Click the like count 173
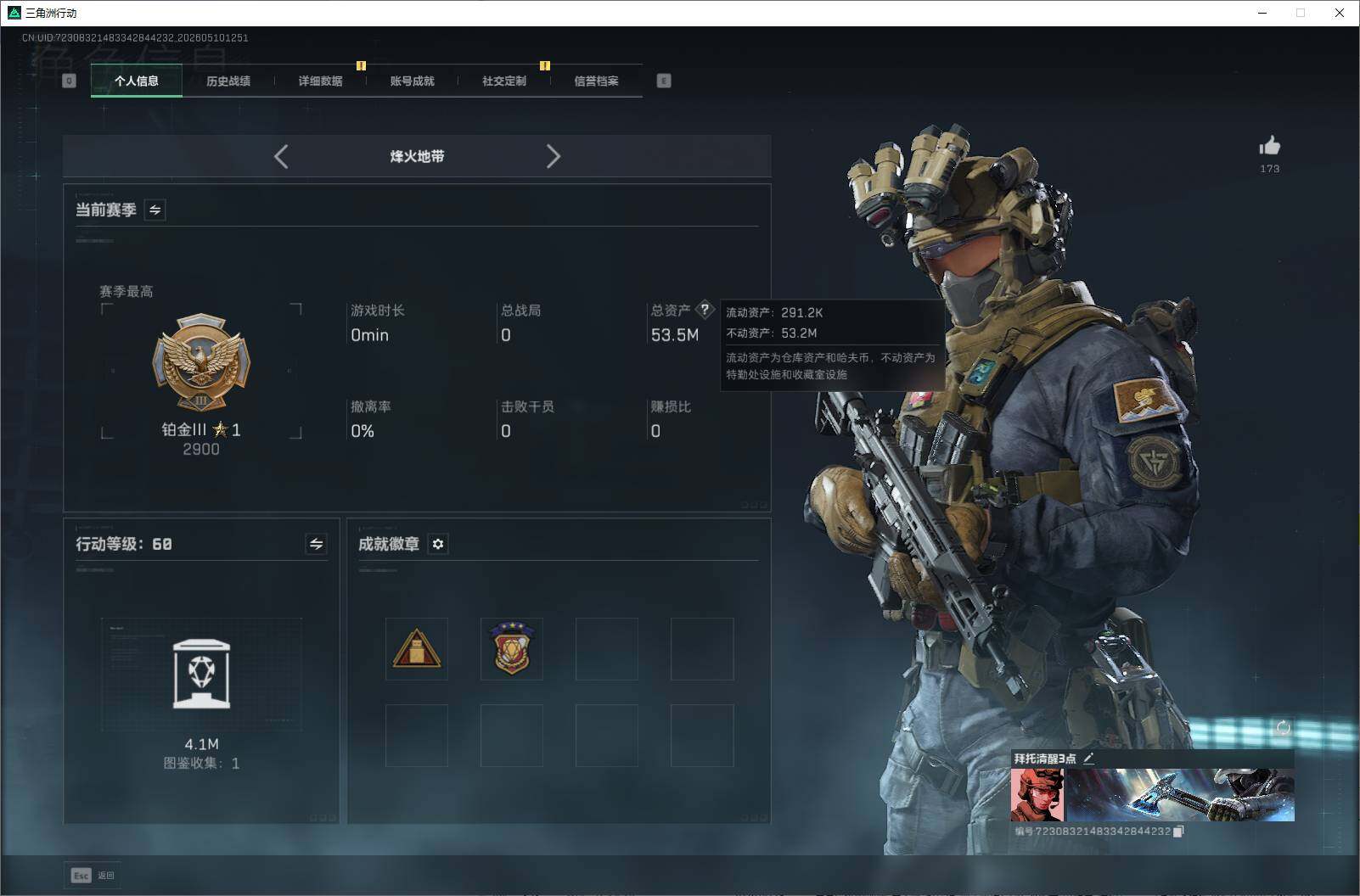The image size is (1360, 896). [1270, 169]
